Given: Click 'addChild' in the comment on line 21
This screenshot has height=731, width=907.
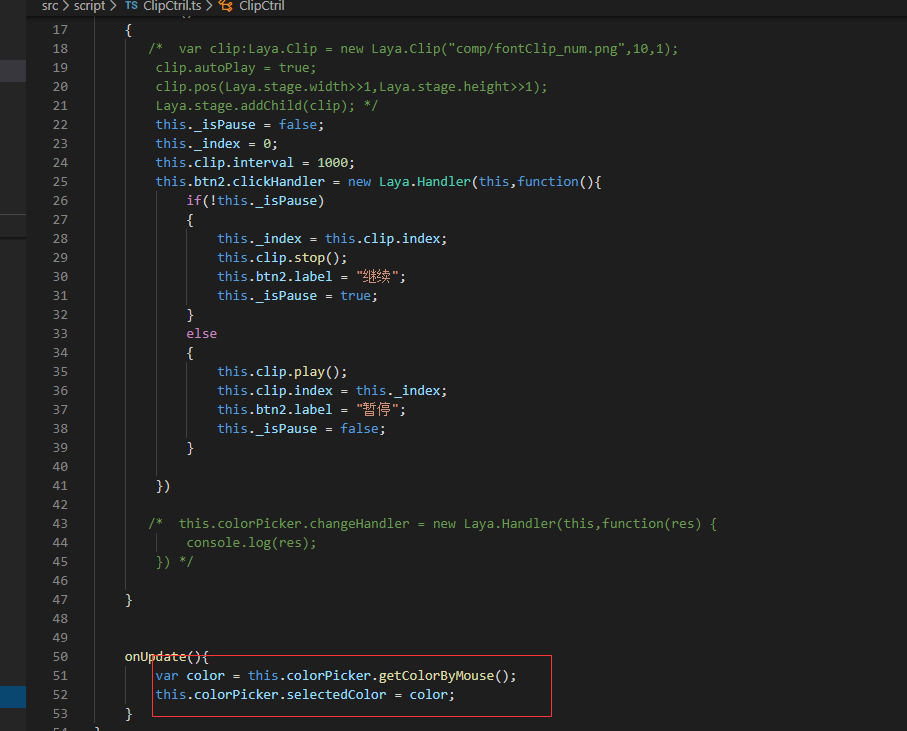Looking at the screenshot, I should (271, 106).
